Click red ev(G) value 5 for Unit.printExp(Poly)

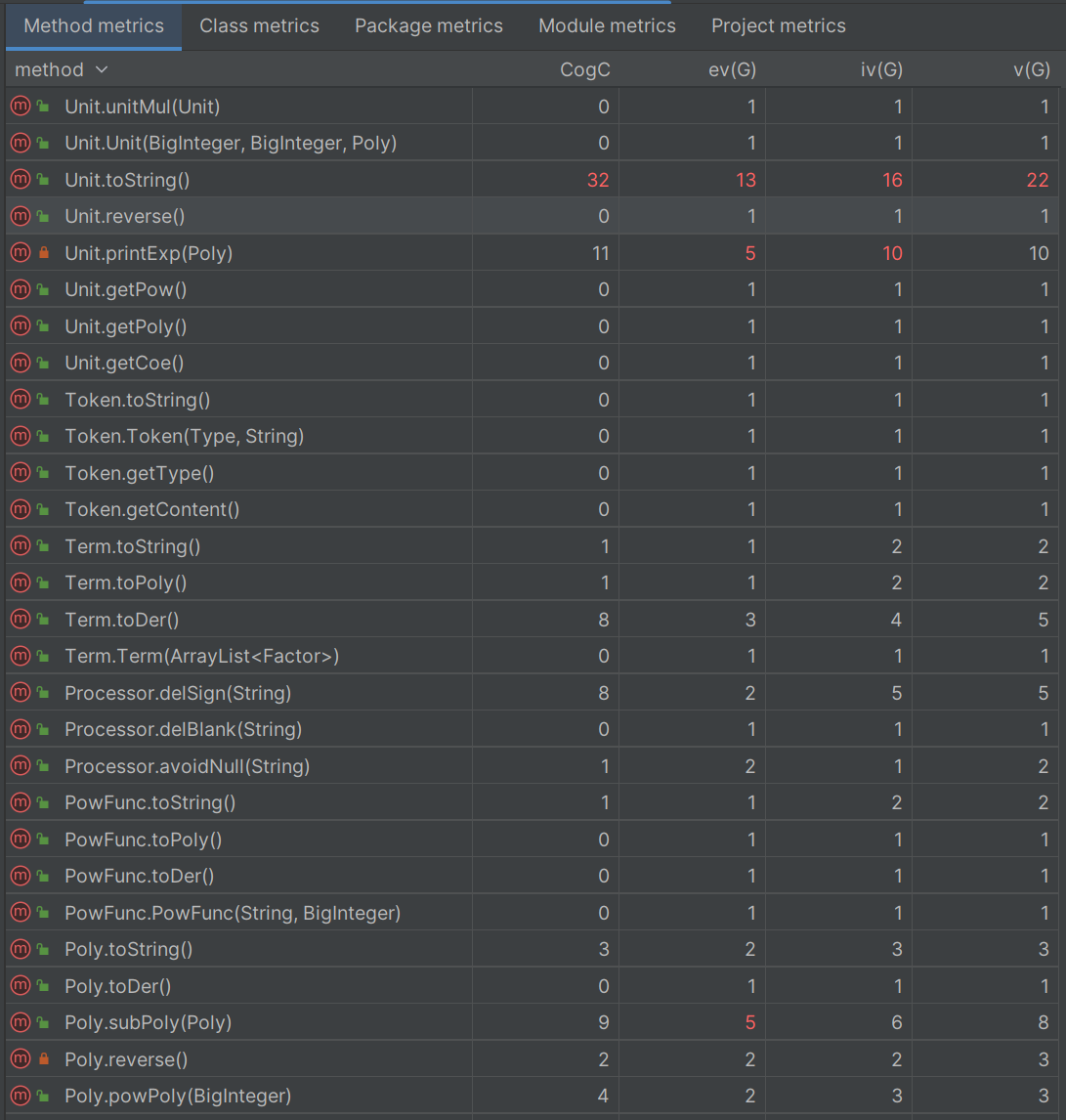[x=750, y=253]
